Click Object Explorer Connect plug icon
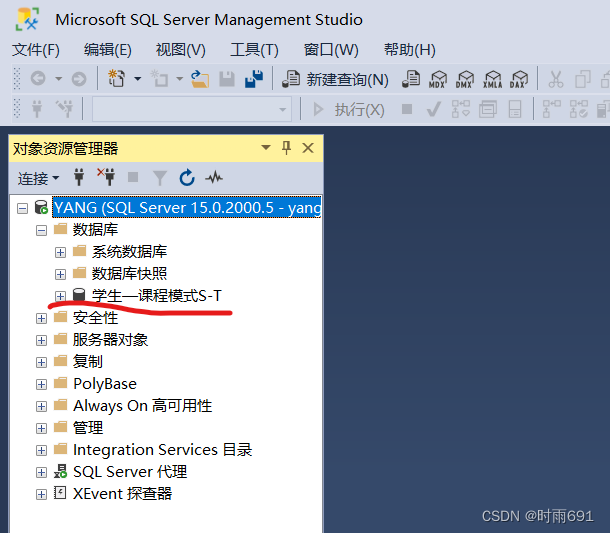This screenshot has width=610, height=533. tap(79, 177)
